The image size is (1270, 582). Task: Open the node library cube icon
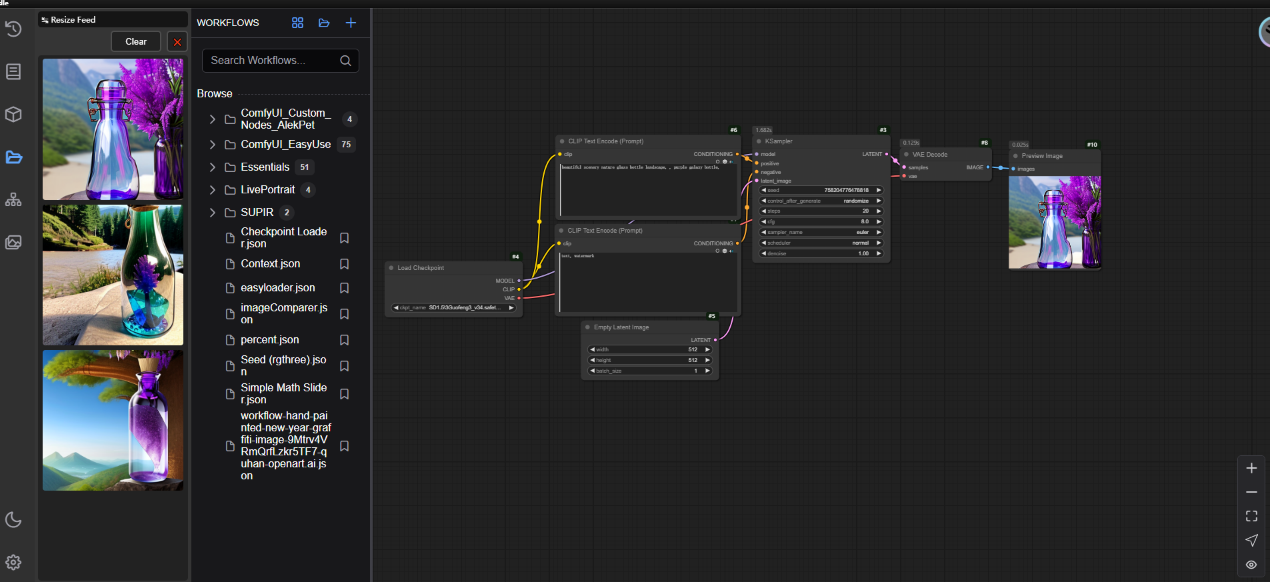click(x=13, y=114)
